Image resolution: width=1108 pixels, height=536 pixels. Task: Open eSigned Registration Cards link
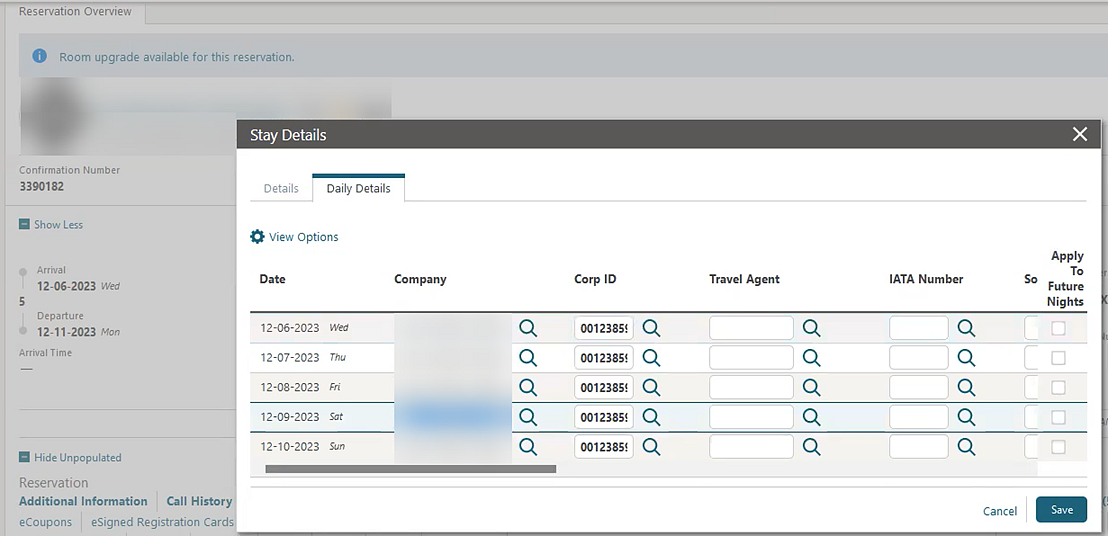(x=163, y=522)
